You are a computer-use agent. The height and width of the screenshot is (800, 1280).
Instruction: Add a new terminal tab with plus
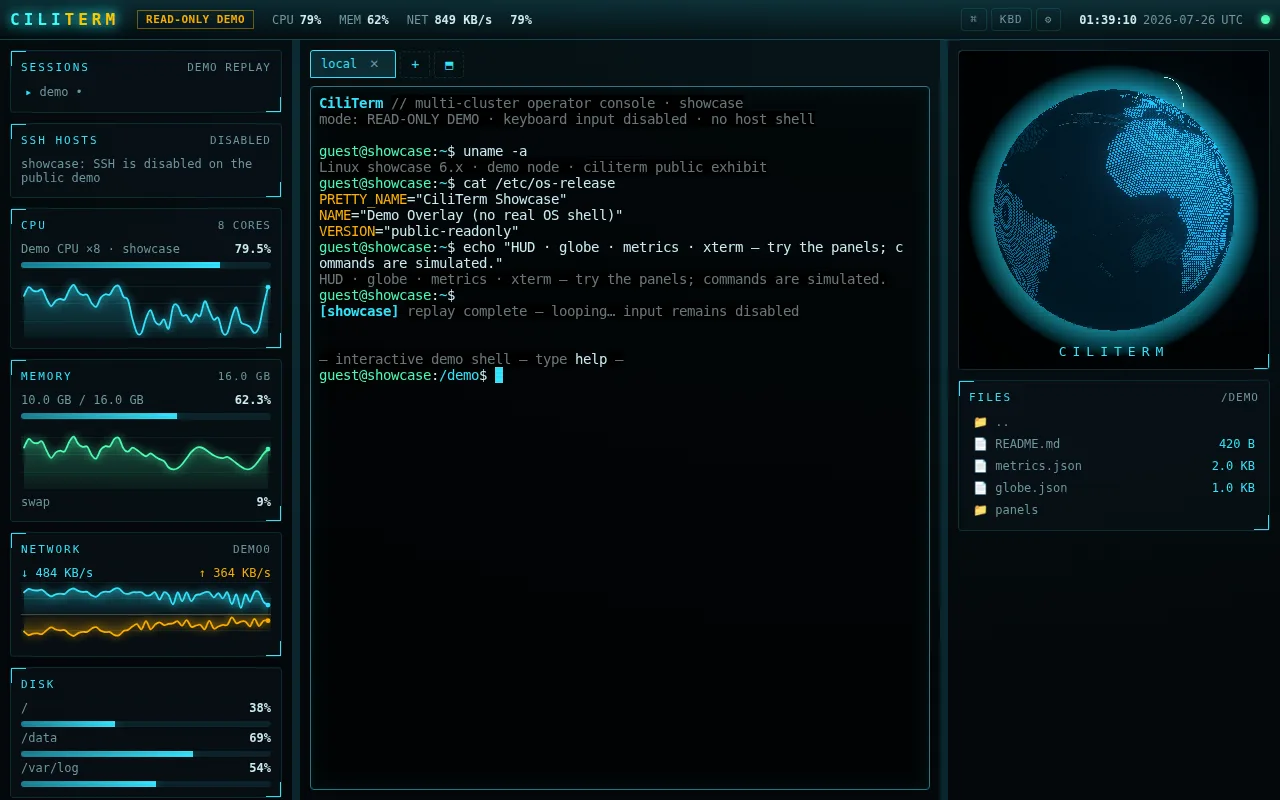415,64
